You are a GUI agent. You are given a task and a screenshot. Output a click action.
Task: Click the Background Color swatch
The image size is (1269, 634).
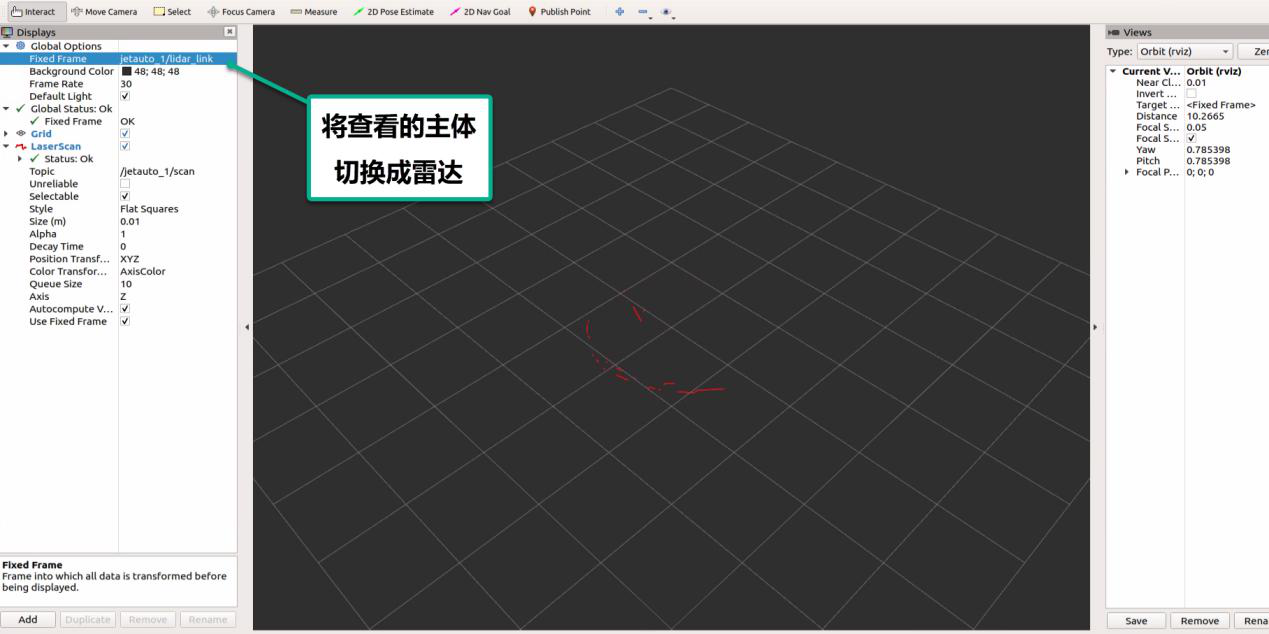coord(127,71)
